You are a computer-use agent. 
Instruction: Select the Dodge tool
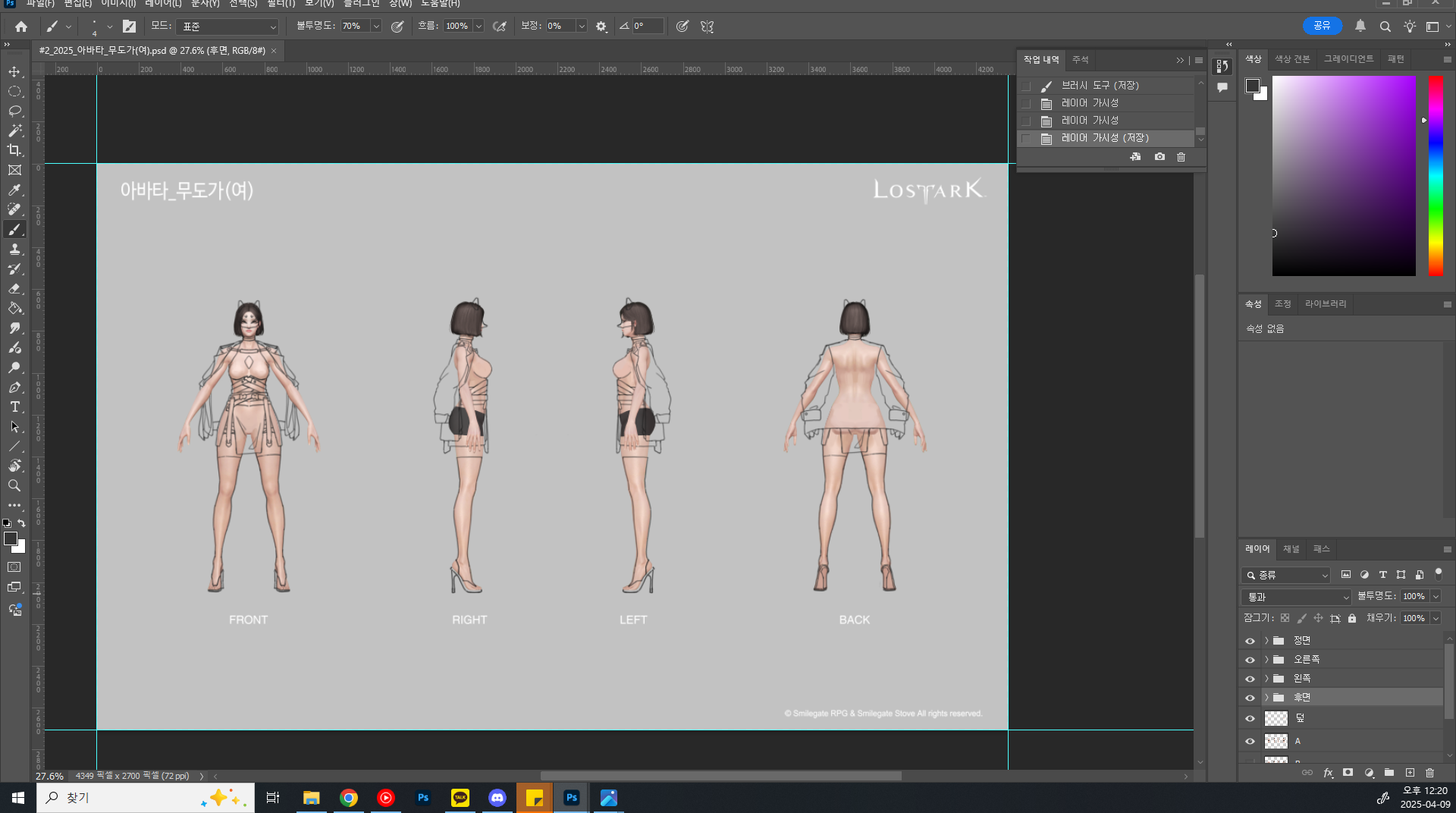pyautogui.click(x=14, y=367)
